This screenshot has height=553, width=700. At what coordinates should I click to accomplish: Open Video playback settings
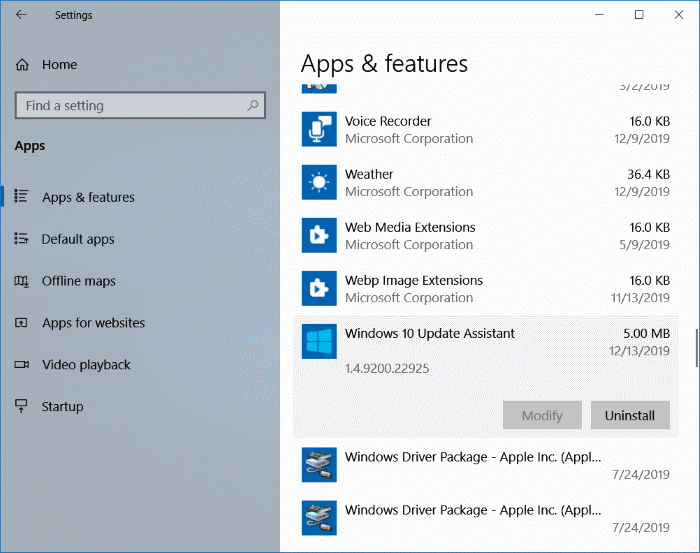tap(86, 365)
